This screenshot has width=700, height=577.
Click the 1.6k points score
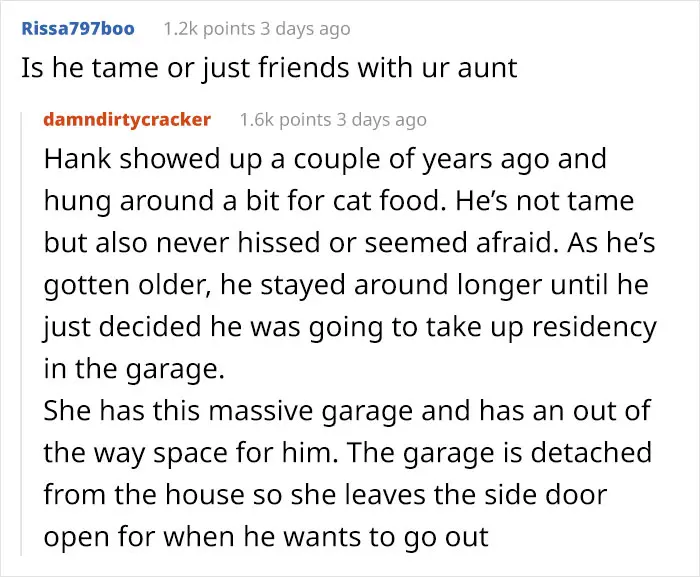285,120
